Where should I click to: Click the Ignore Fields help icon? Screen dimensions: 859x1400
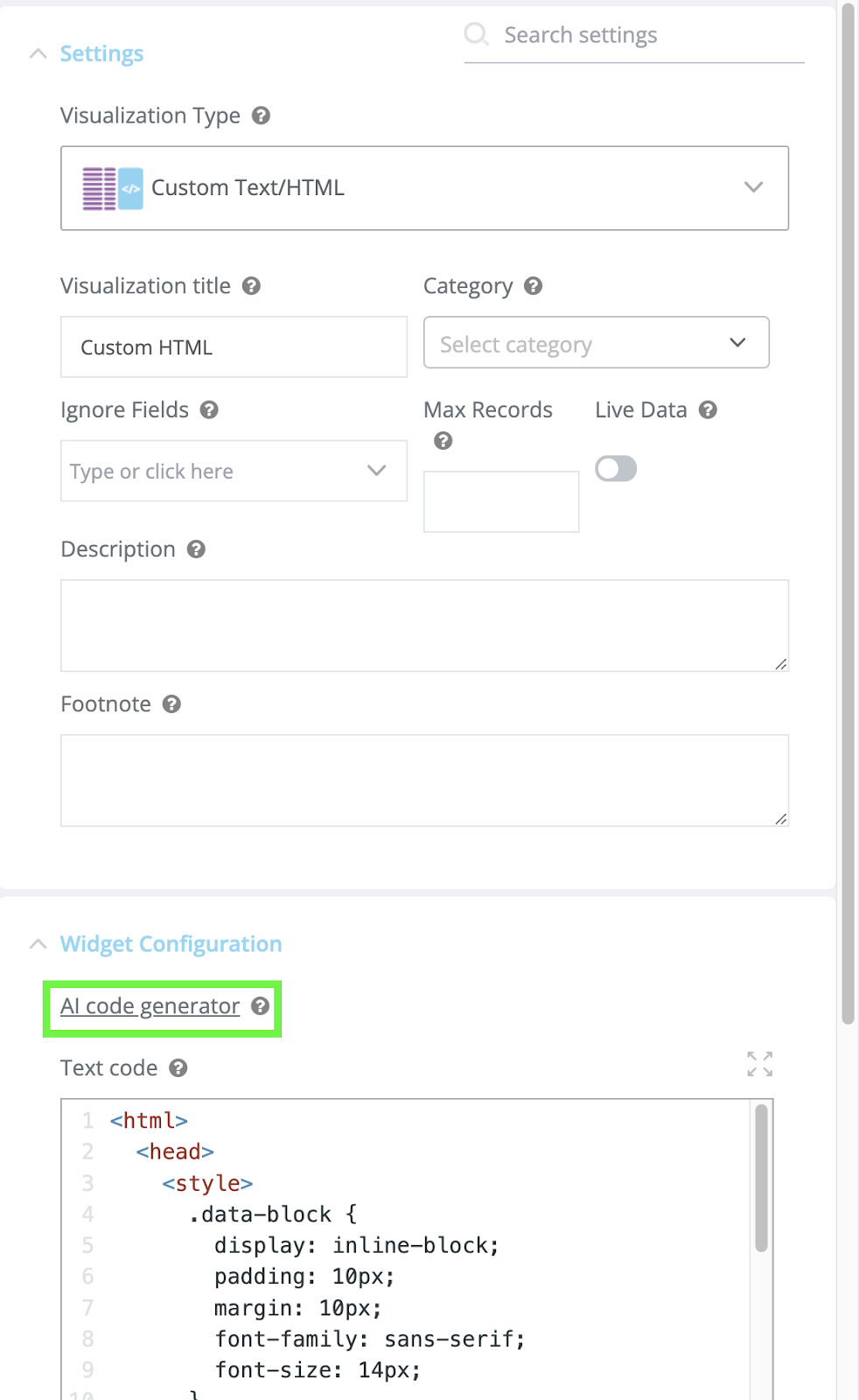(209, 409)
